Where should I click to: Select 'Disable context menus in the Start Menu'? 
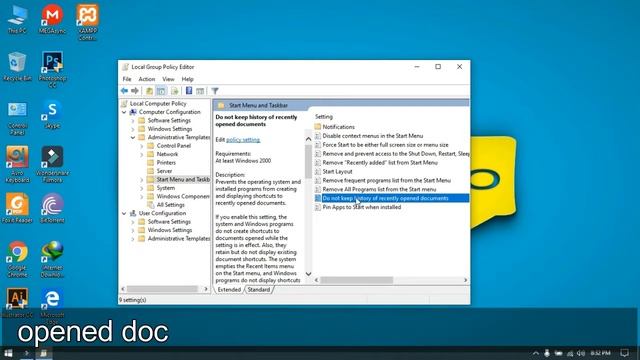coord(373,136)
